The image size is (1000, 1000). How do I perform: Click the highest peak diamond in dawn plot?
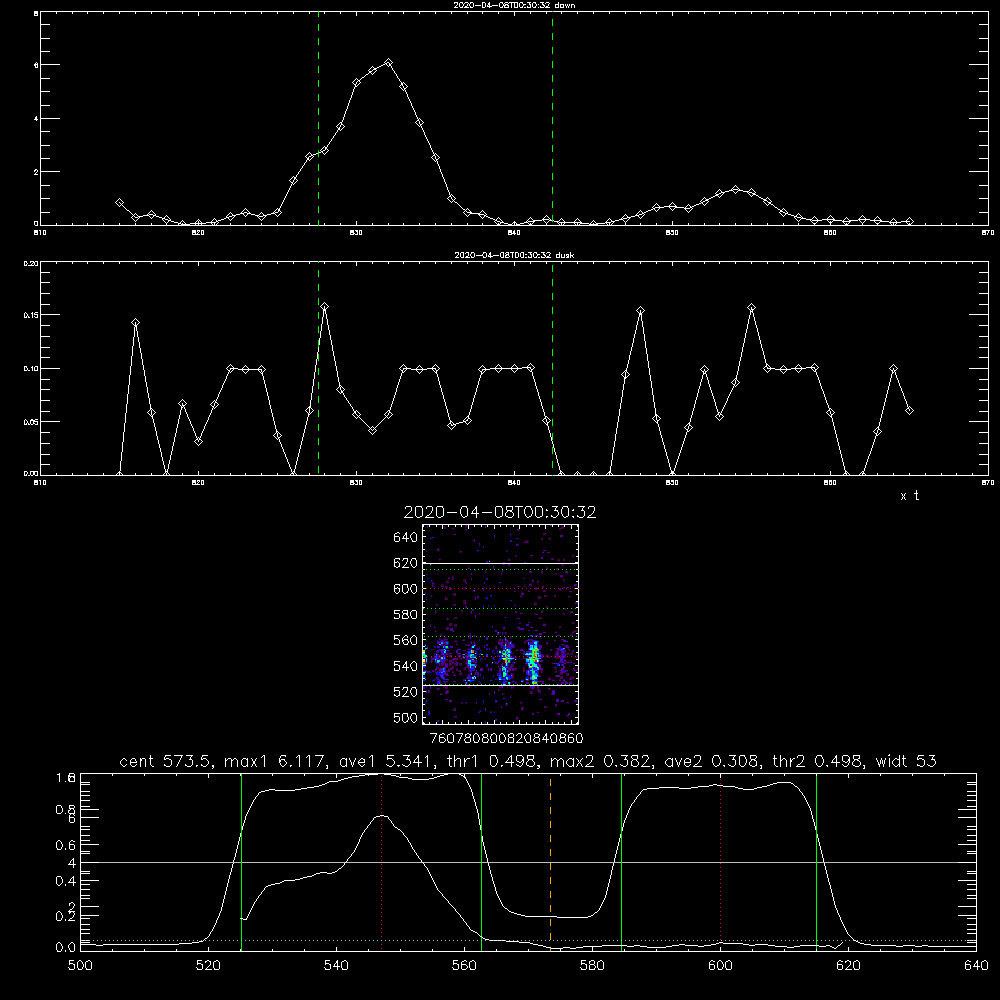tap(388, 62)
